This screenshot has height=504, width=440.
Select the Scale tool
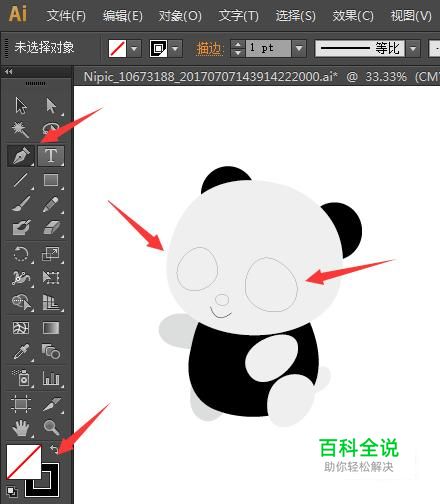coord(51,254)
